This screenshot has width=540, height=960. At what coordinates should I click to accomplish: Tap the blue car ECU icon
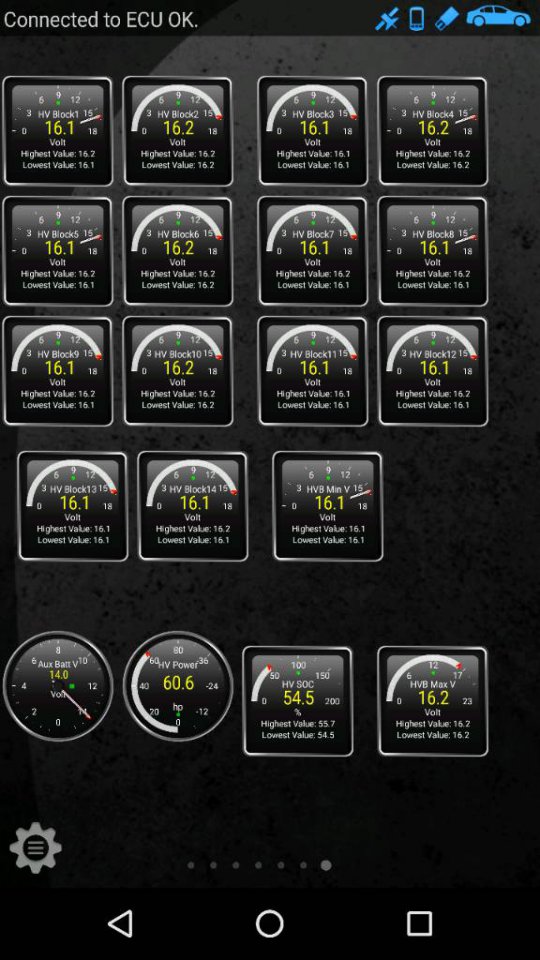point(498,17)
